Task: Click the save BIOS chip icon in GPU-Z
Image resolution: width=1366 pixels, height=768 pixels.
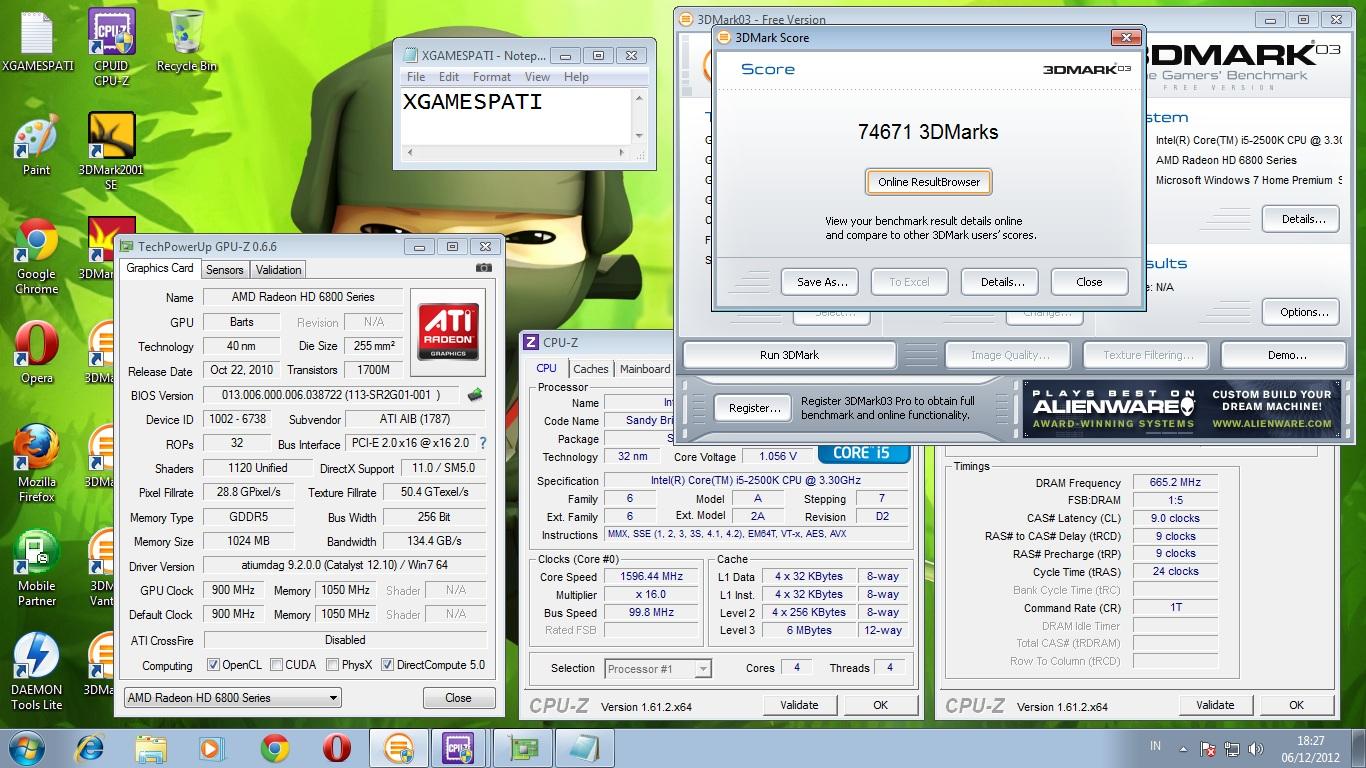Action: [x=475, y=395]
